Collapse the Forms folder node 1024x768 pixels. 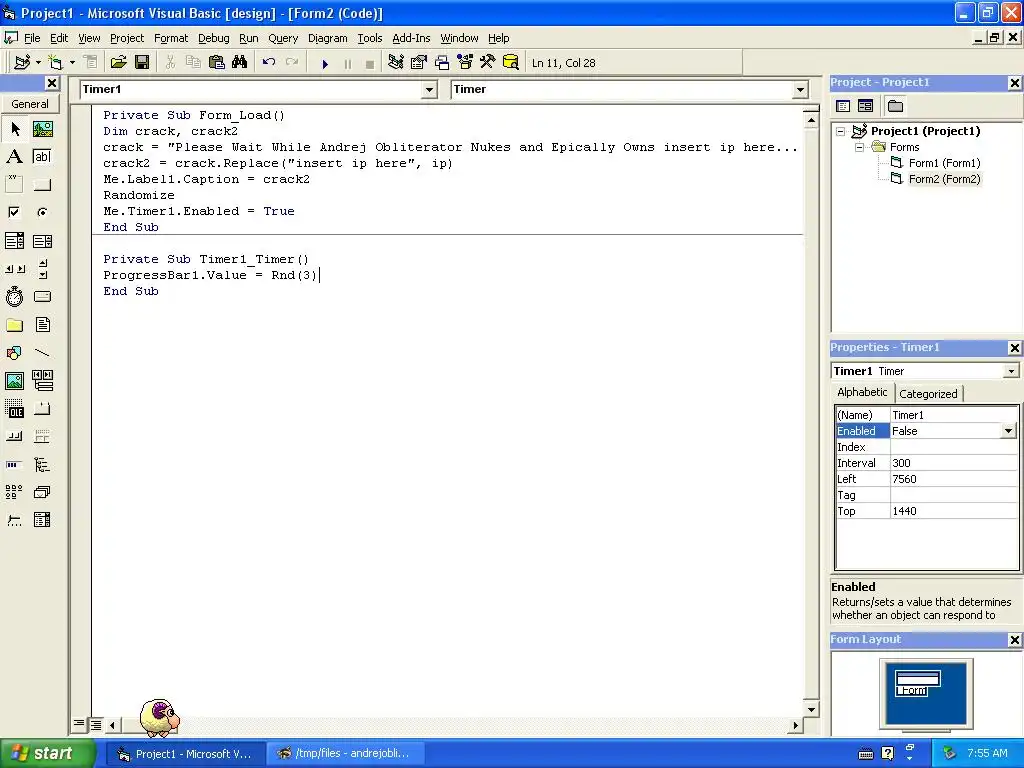(x=860, y=147)
